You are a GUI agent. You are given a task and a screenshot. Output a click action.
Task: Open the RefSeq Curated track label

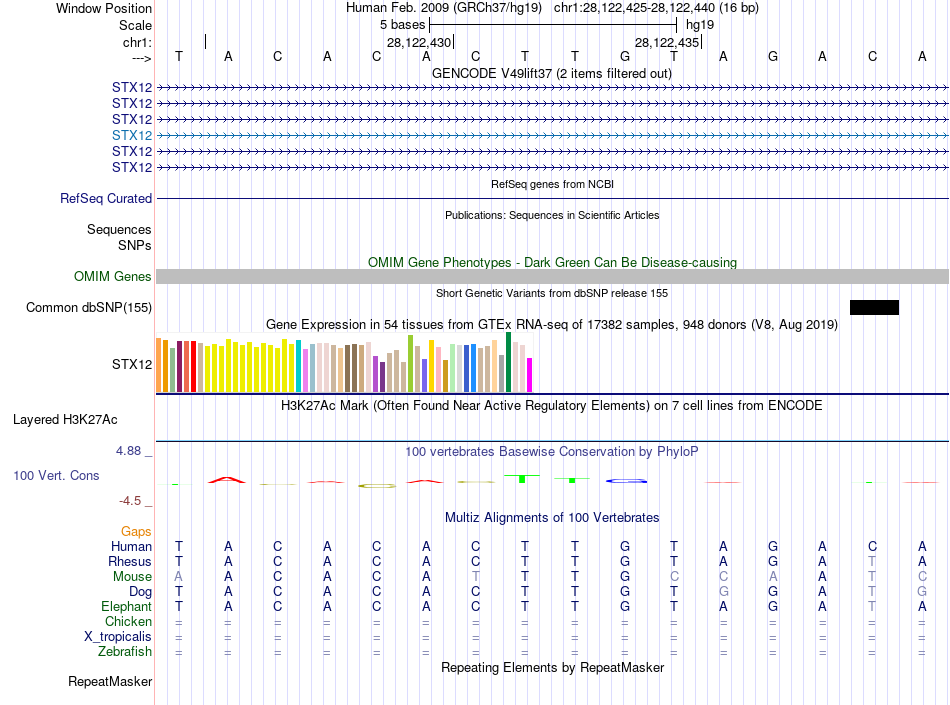click(106, 199)
